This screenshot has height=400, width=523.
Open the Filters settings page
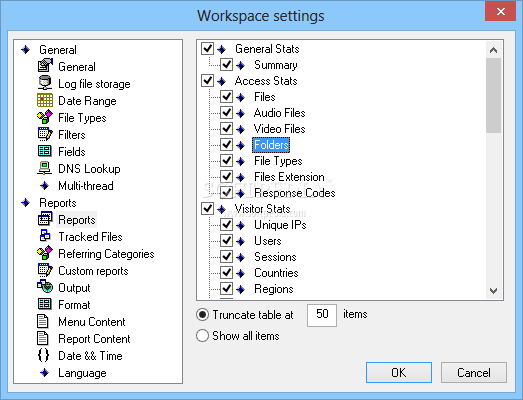pos(72,135)
